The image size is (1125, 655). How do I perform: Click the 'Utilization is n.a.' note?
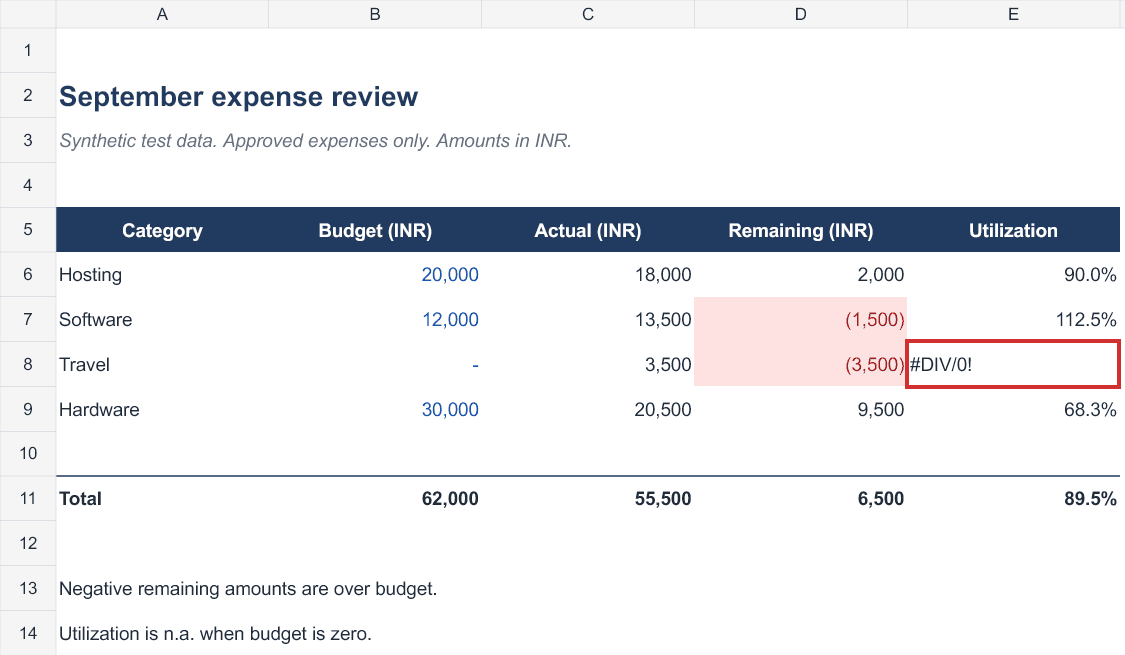[215, 633]
